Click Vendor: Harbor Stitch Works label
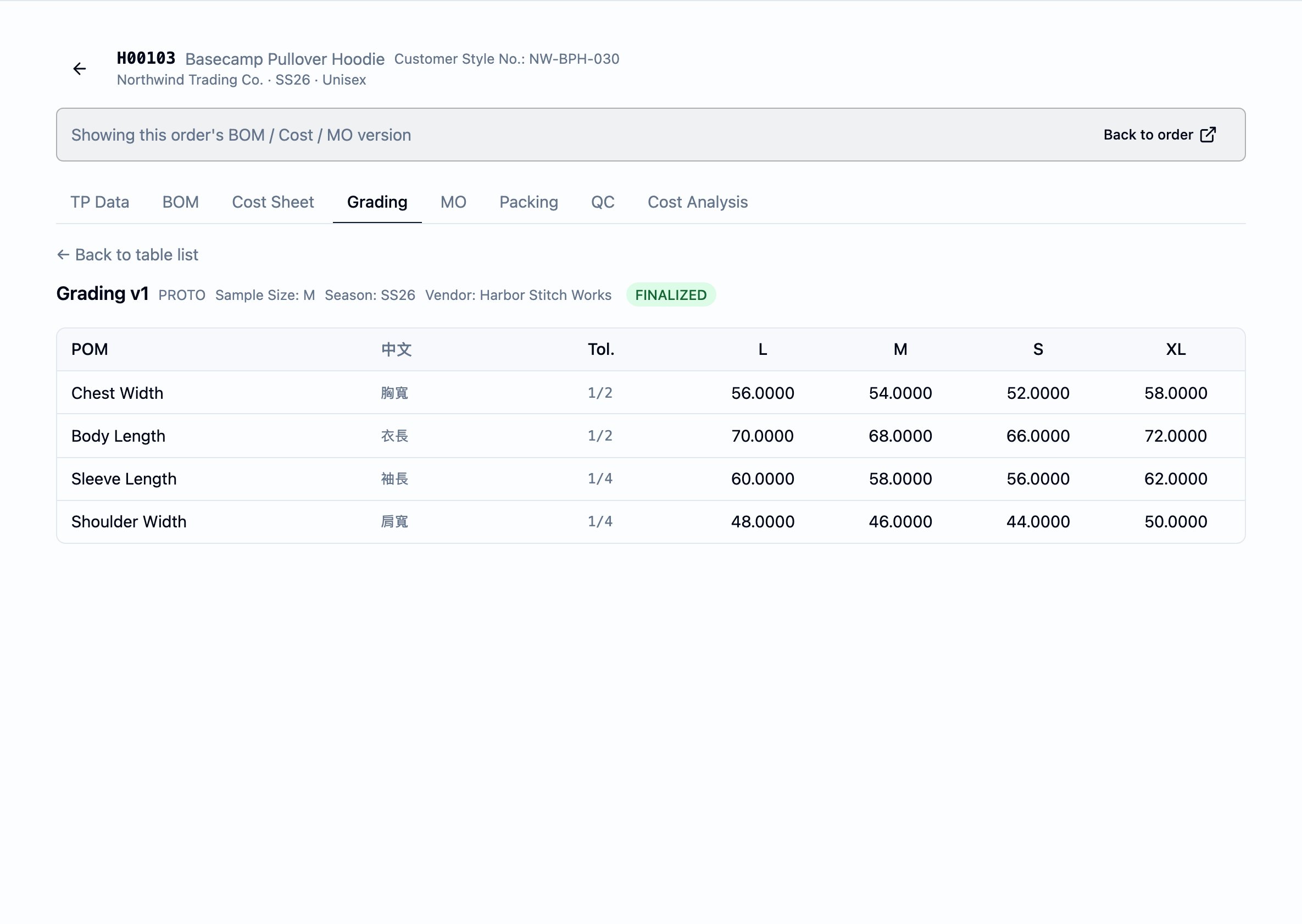1302x924 pixels. click(x=519, y=294)
